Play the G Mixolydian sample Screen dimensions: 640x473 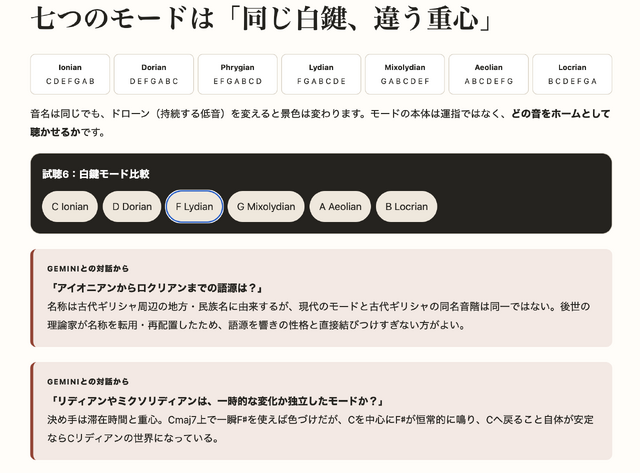(x=266, y=207)
